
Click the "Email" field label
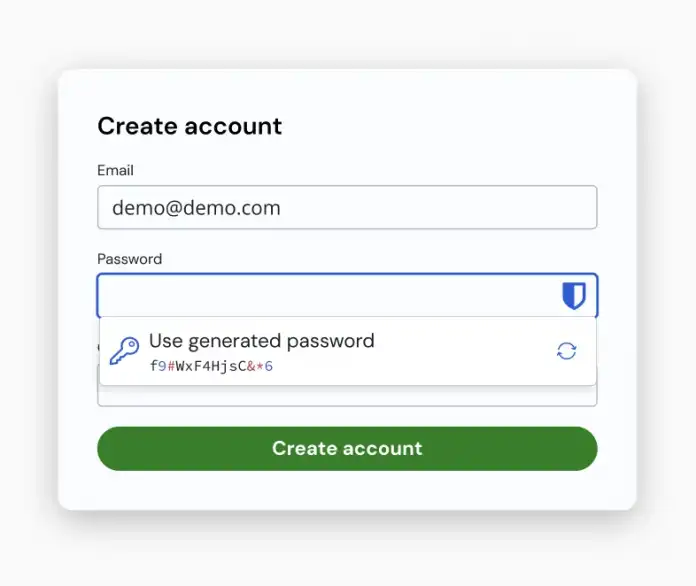pyautogui.click(x=115, y=171)
